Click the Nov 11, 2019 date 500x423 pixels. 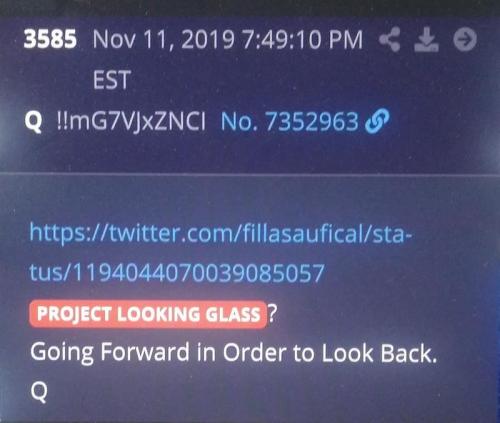(x=164, y=40)
